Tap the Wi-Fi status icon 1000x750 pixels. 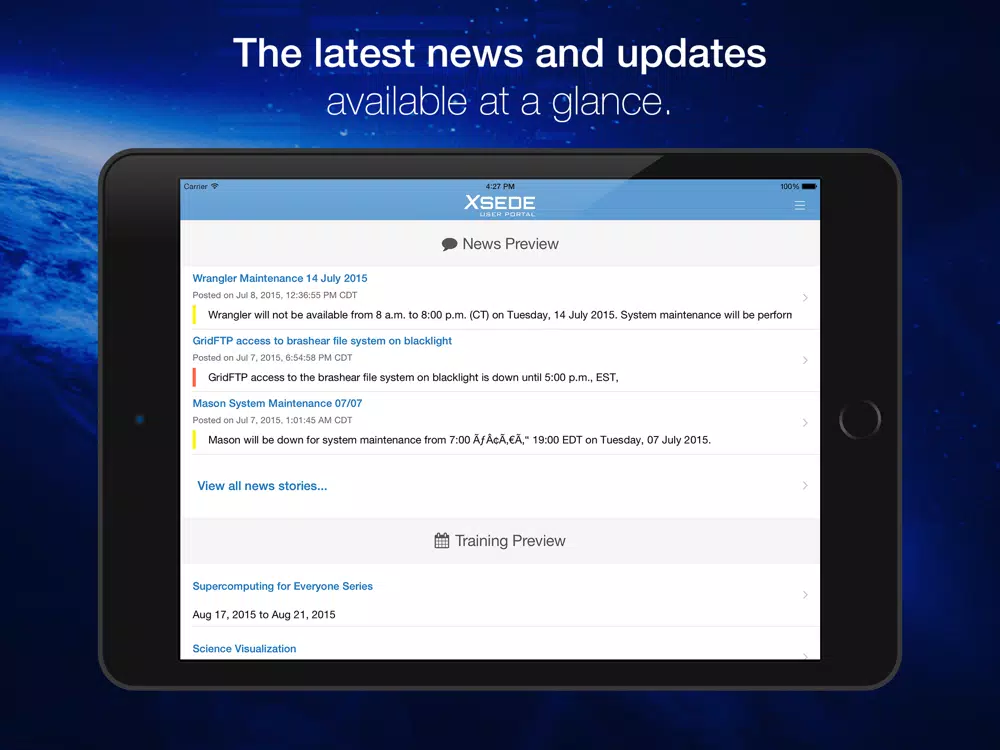click(x=215, y=186)
